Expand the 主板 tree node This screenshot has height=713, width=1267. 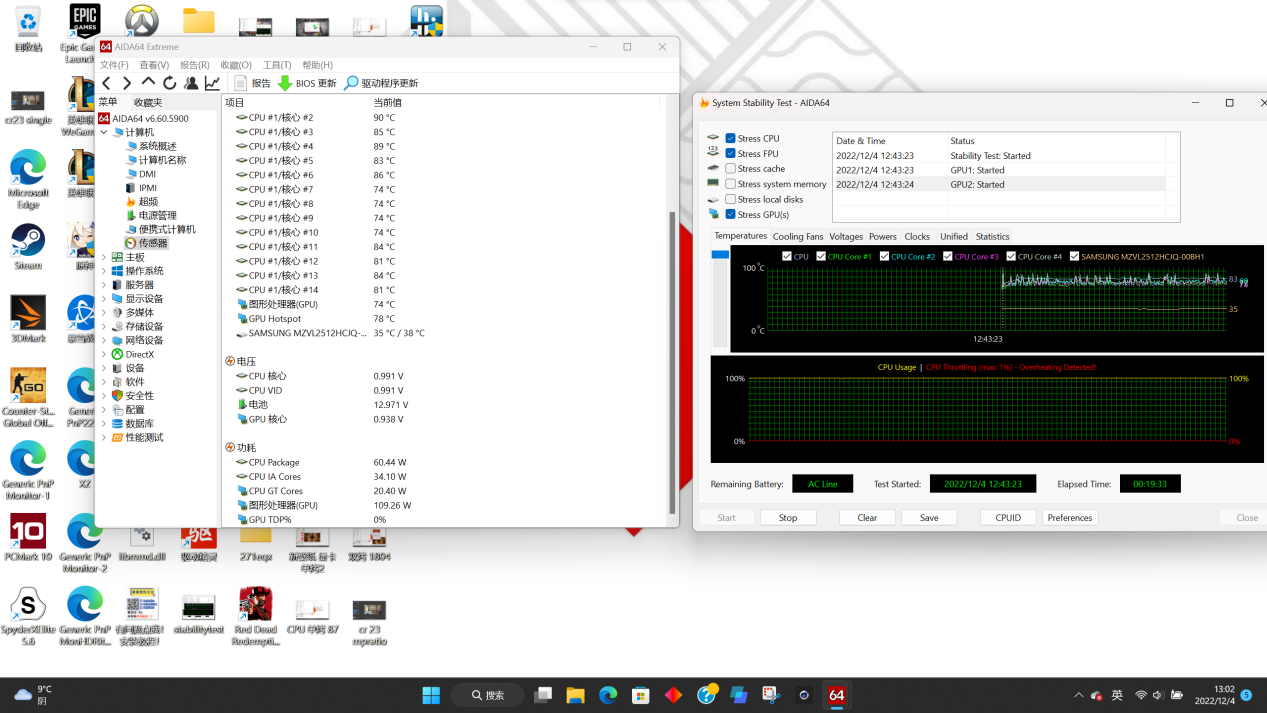click(x=104, y=257)
